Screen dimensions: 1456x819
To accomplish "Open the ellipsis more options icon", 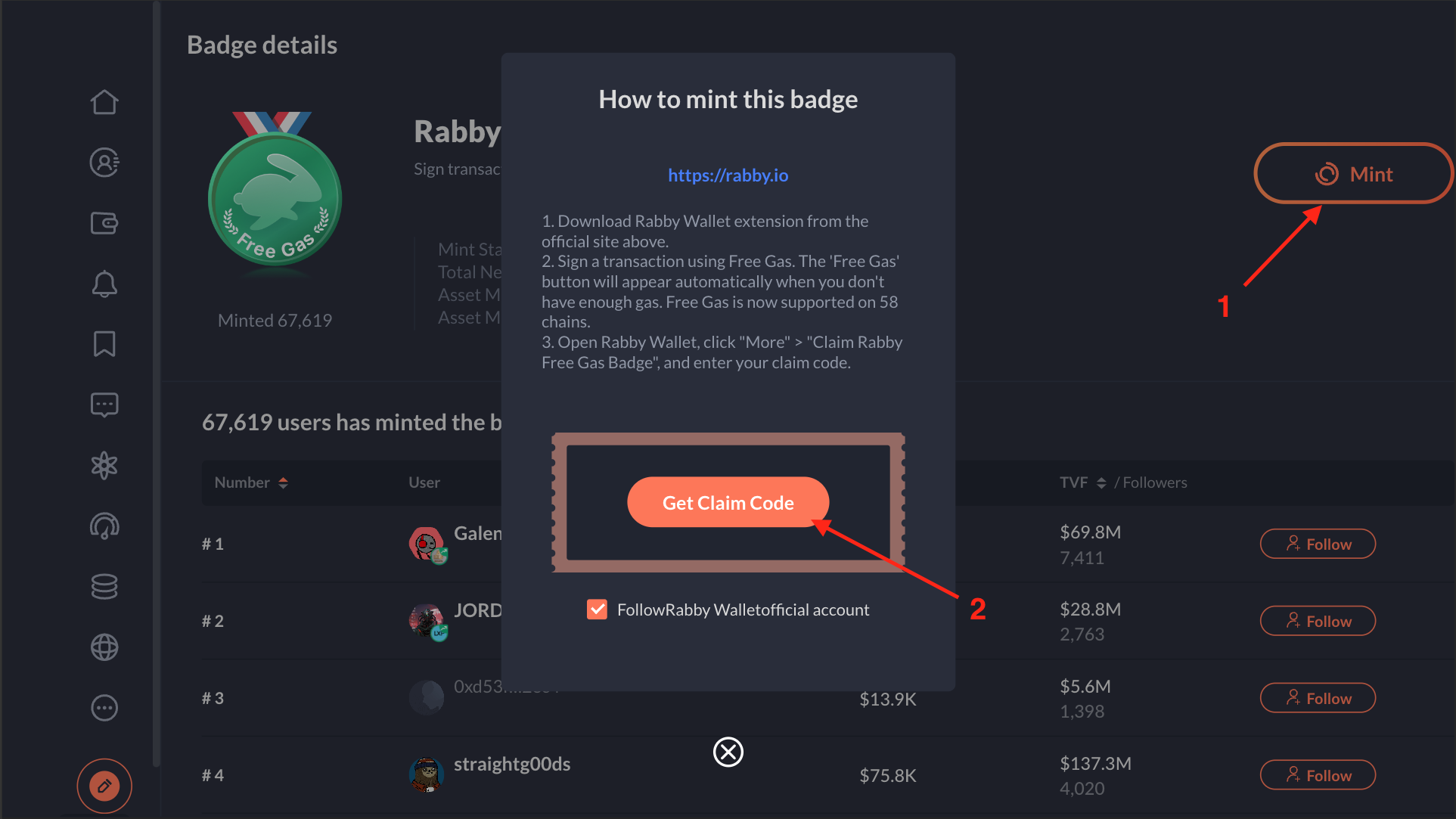I will pos(104,707).
